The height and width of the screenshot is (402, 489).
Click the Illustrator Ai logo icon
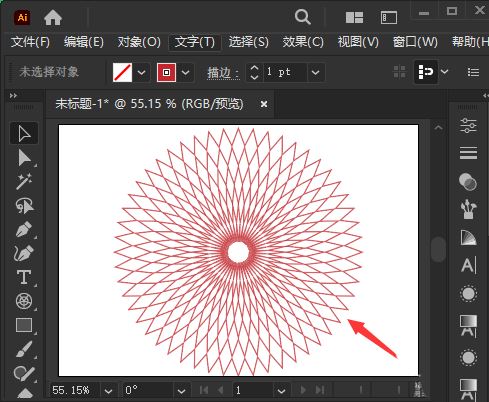click(22, 17)
